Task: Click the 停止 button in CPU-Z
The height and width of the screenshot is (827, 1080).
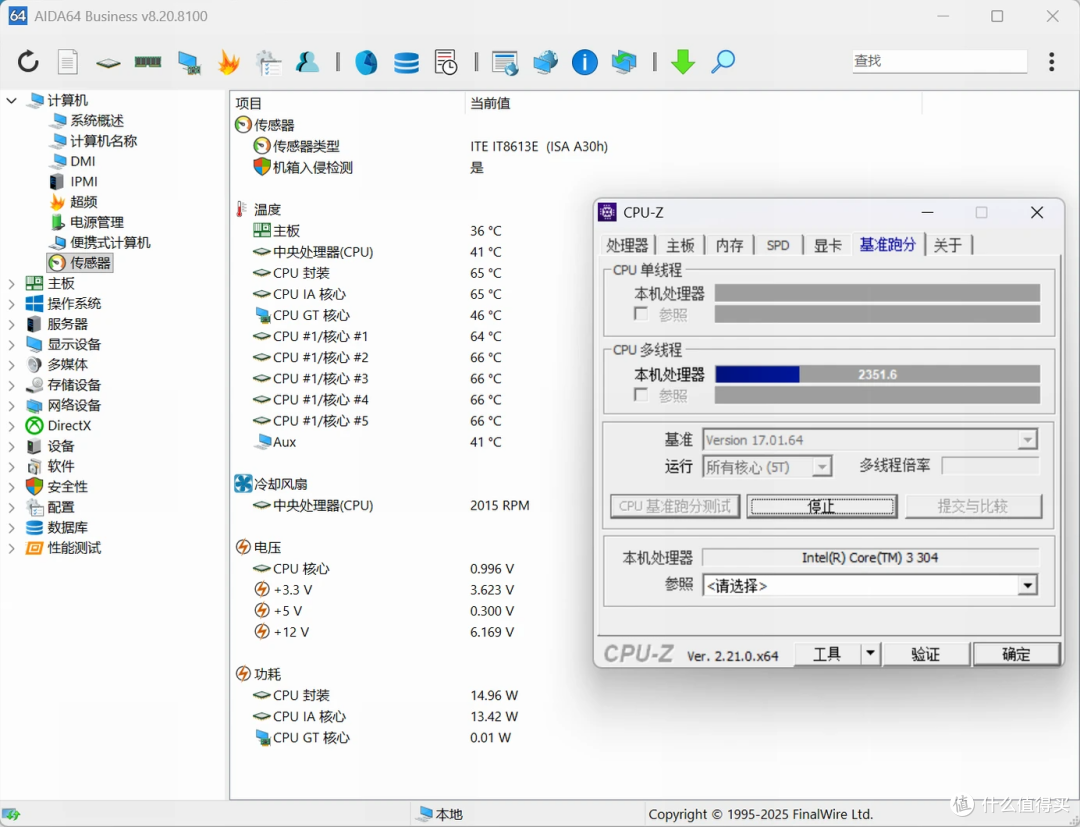Action: [x=822, y=506]
